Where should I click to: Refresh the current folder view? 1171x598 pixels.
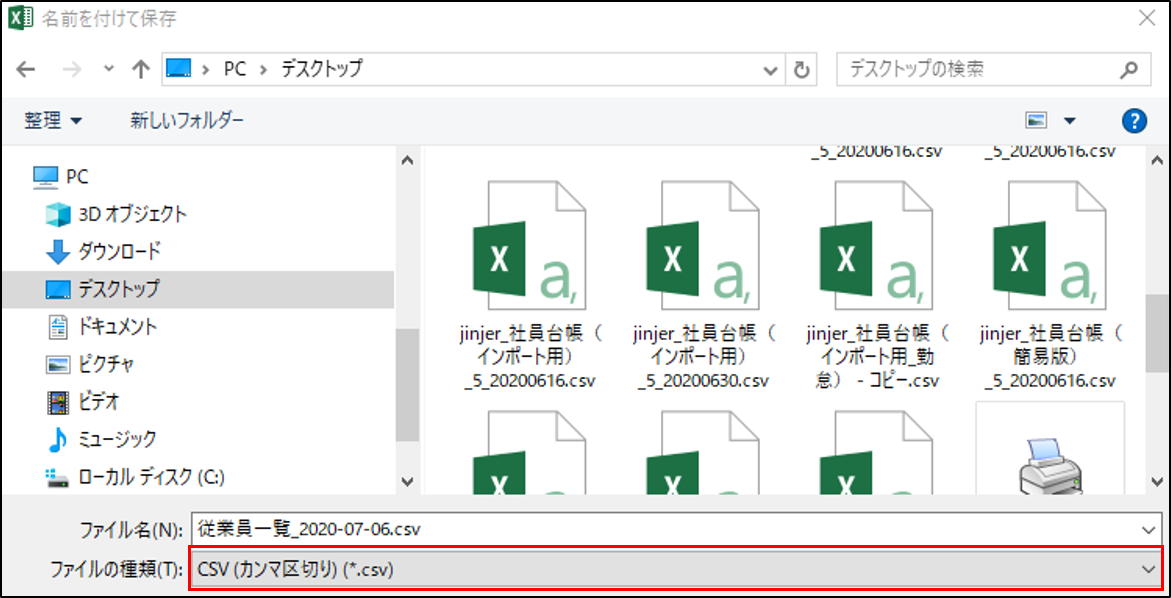coord(801,70)
